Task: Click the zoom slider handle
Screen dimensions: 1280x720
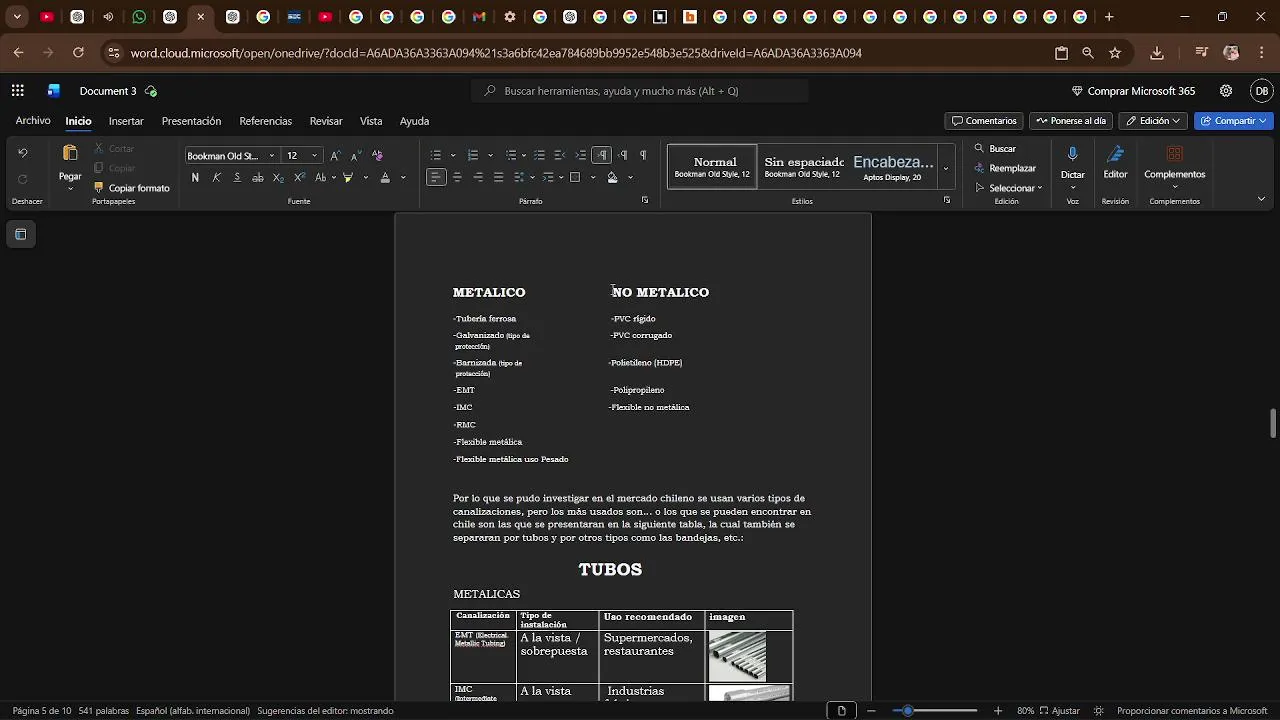Action: point(908,711)
